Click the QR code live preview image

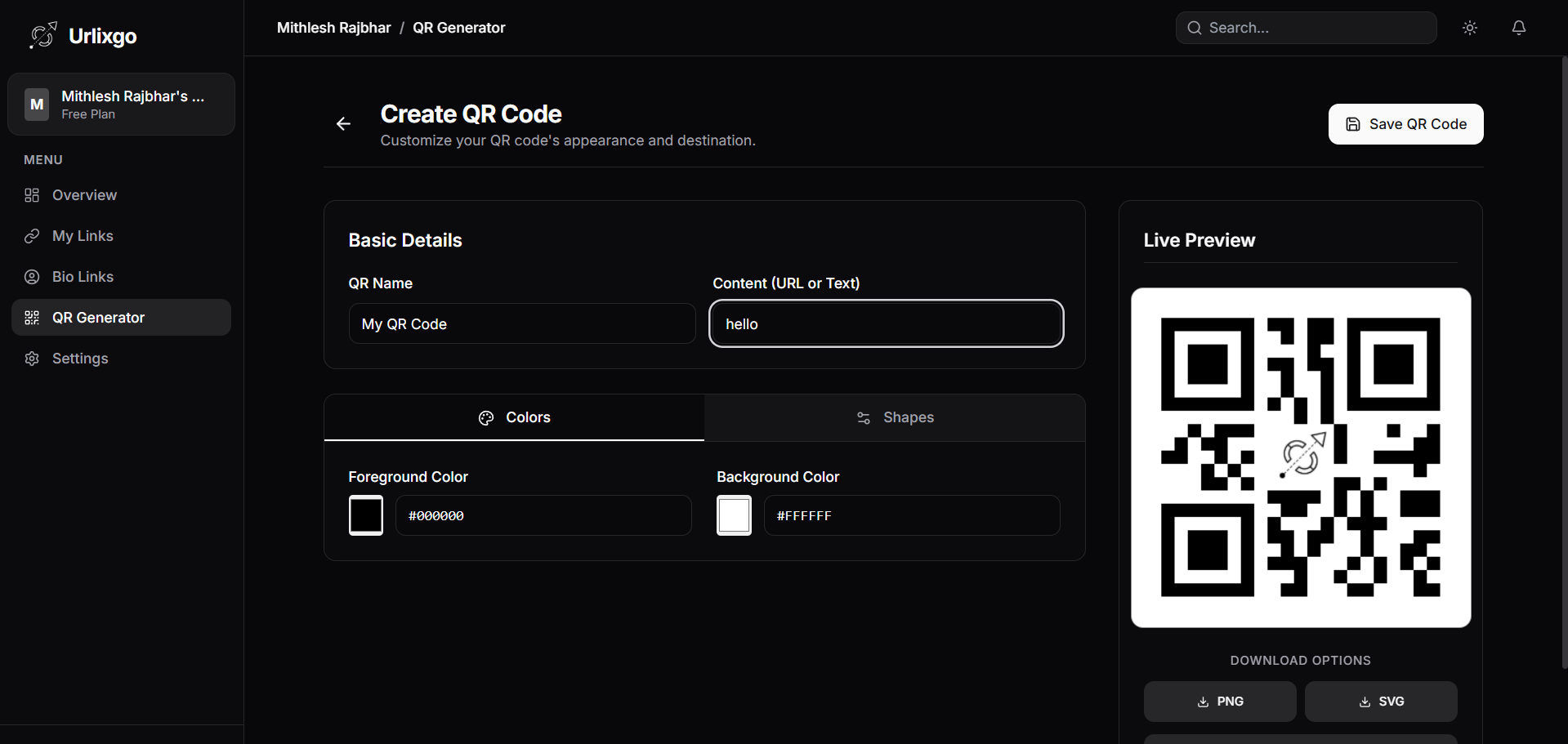1301,457
